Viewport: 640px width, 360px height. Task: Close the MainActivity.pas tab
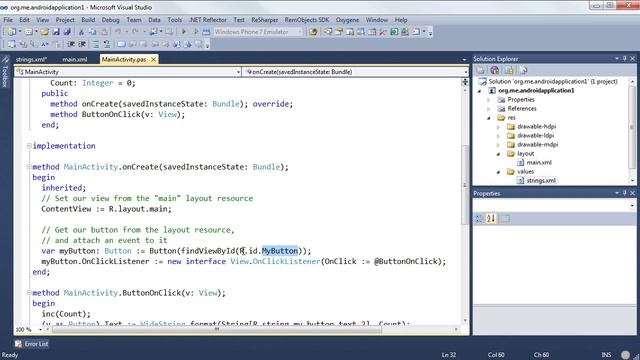153,60
